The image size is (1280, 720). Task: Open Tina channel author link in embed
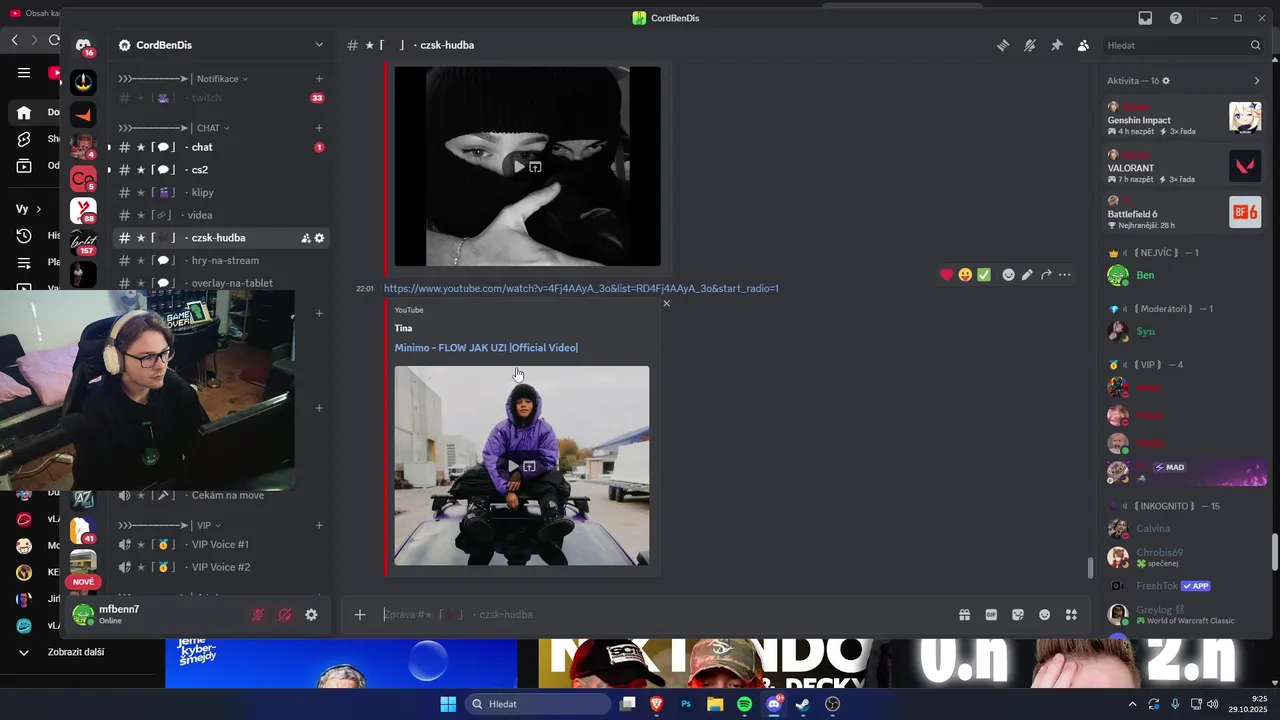[403, 328]
